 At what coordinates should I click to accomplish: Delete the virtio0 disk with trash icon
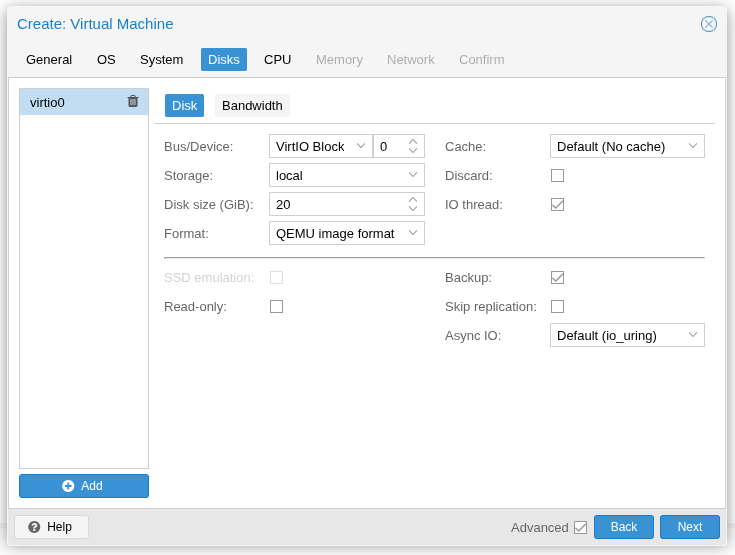point(133,101)
